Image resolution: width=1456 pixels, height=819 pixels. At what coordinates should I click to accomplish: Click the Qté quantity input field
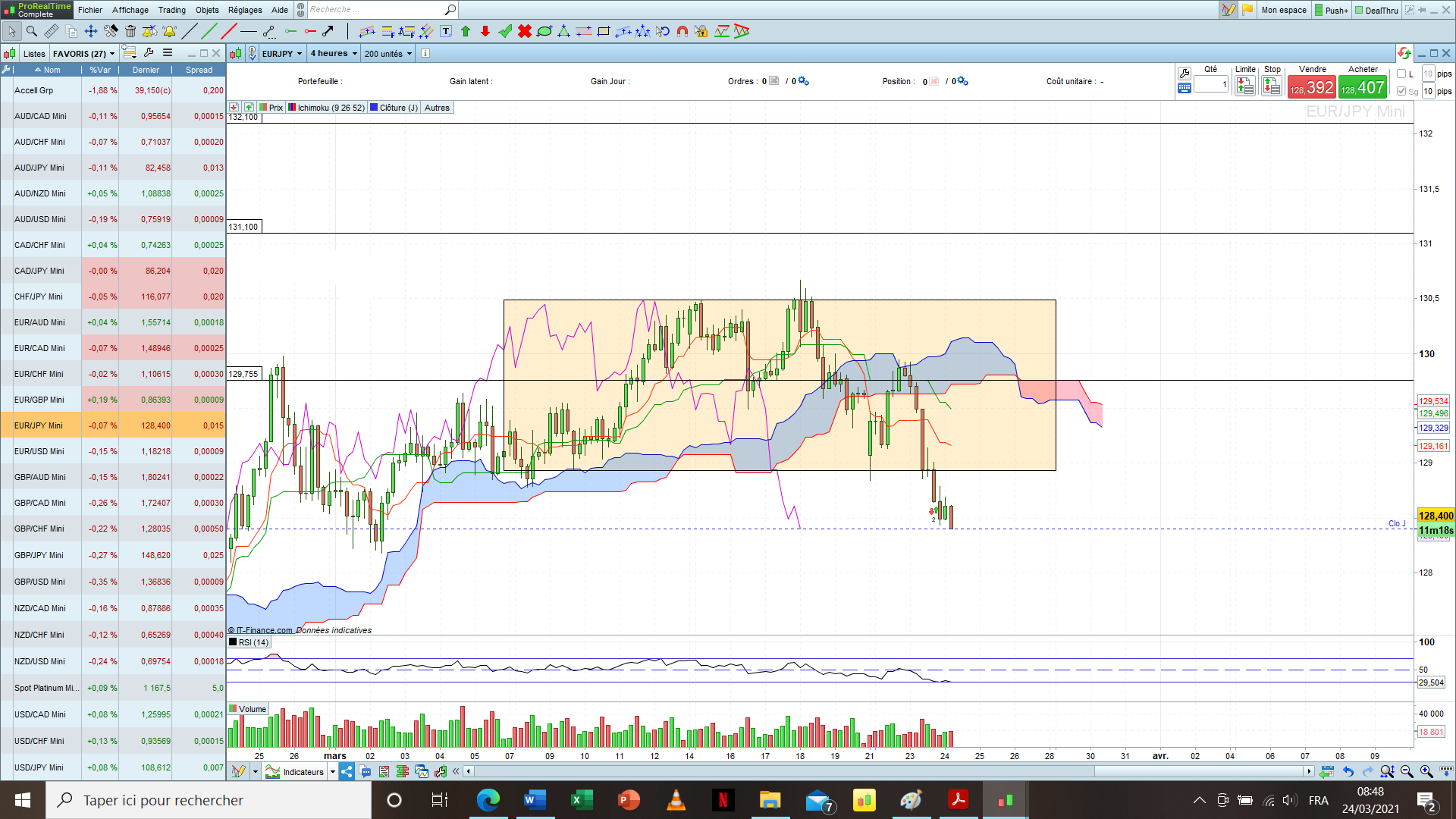[1211, 85]
